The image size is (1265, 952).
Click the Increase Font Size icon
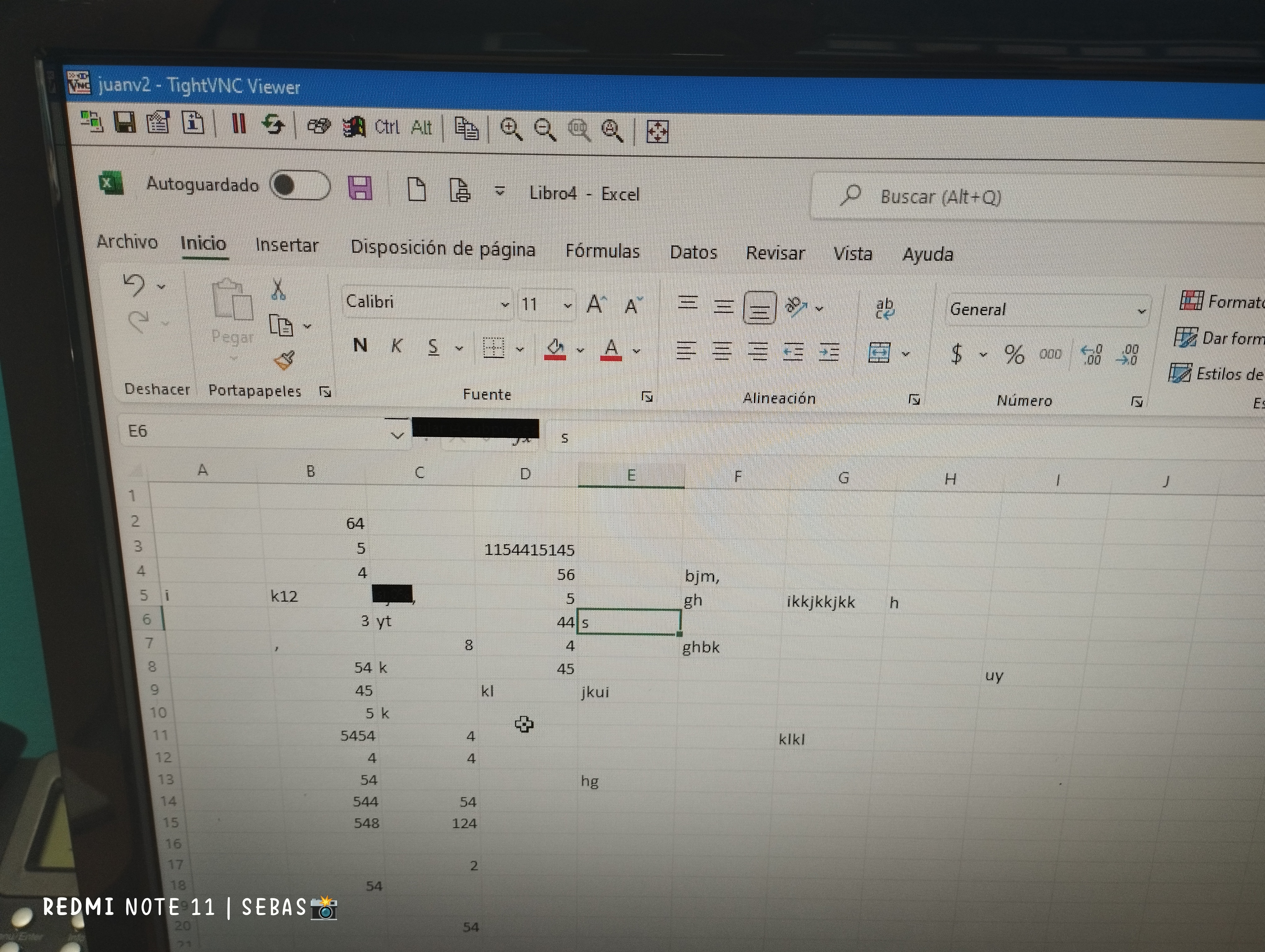click(x=595, y=304)
